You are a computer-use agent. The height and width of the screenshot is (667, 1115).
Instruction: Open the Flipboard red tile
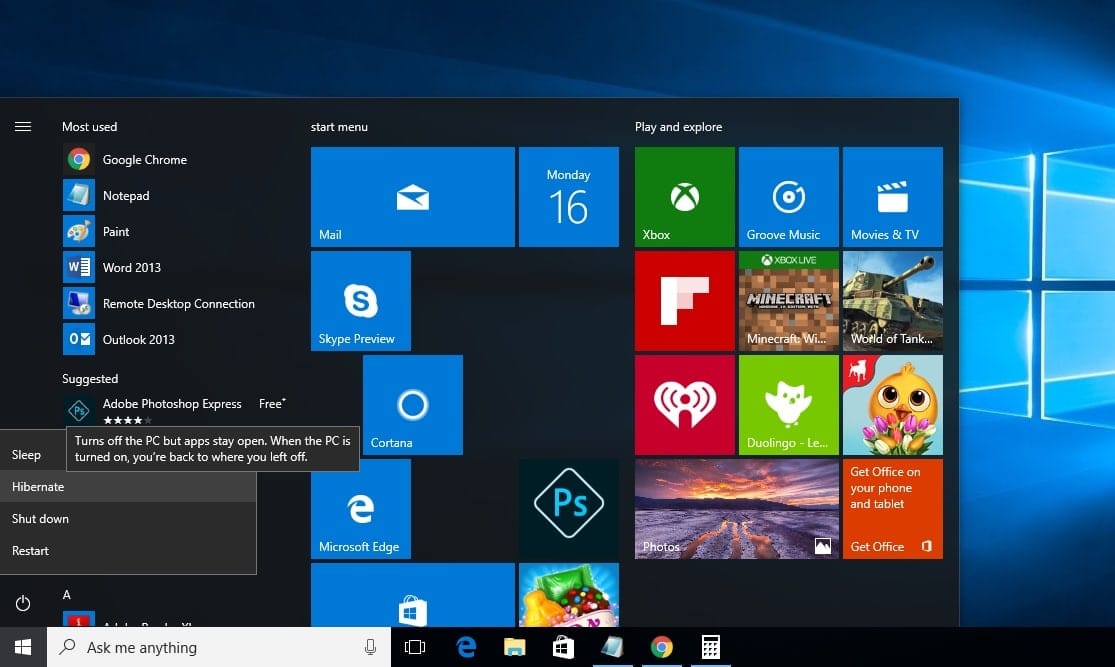coord(685,301)
